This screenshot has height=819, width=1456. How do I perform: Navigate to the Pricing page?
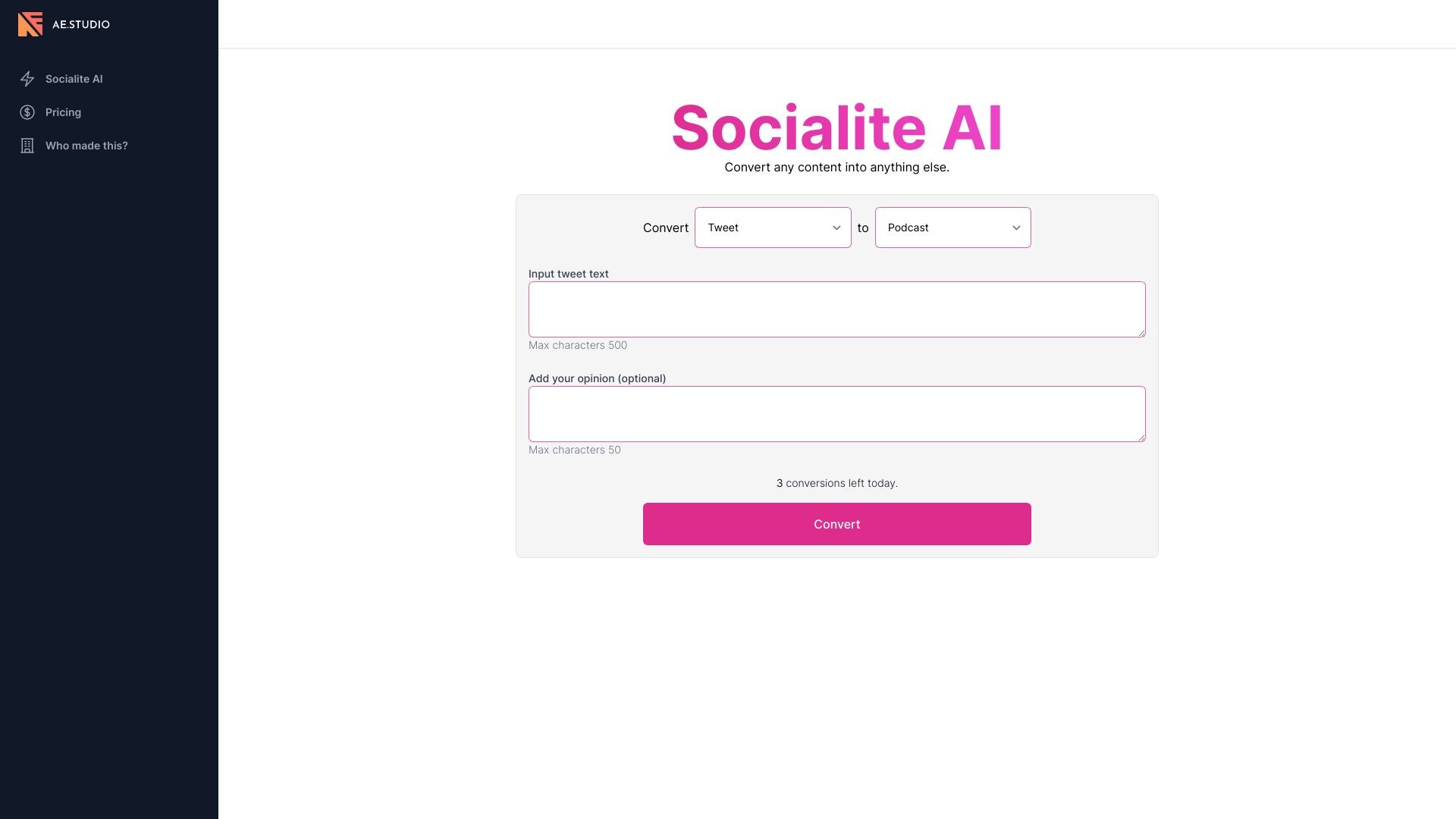point(63,112)
